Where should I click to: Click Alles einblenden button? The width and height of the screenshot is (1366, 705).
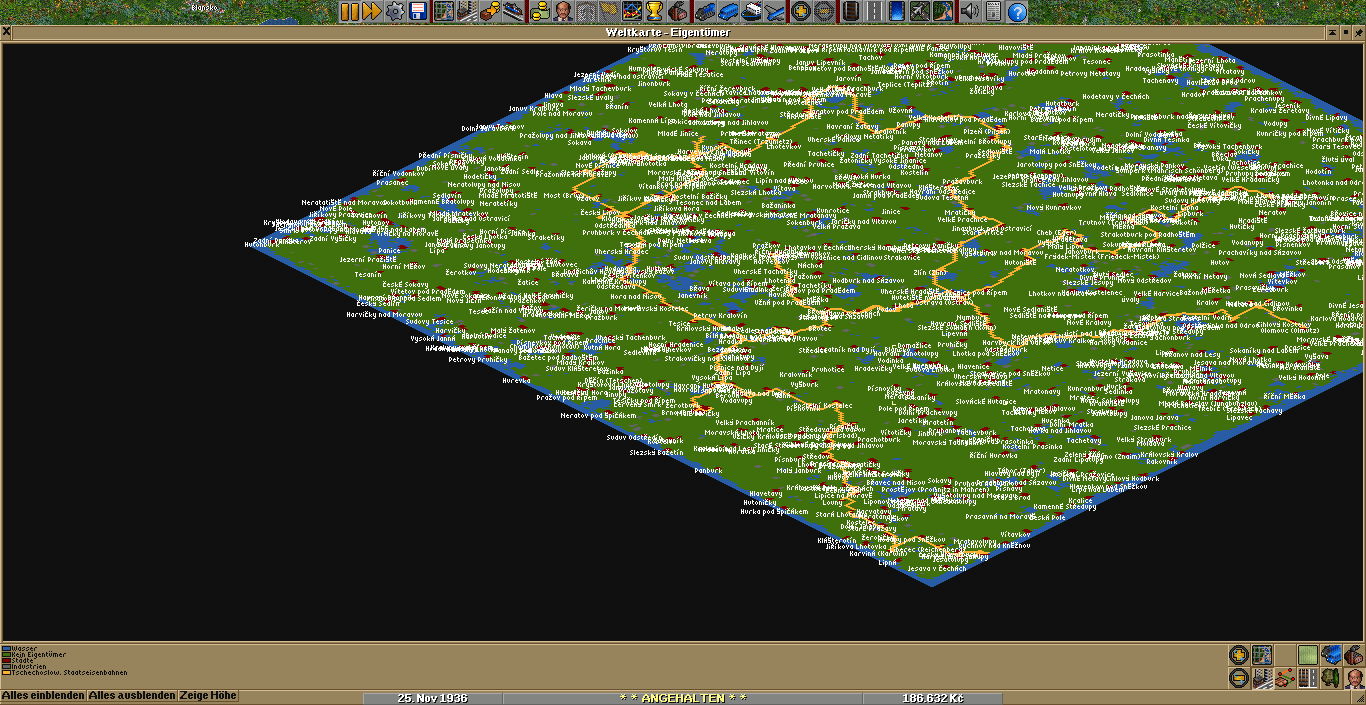coord(43,695)
